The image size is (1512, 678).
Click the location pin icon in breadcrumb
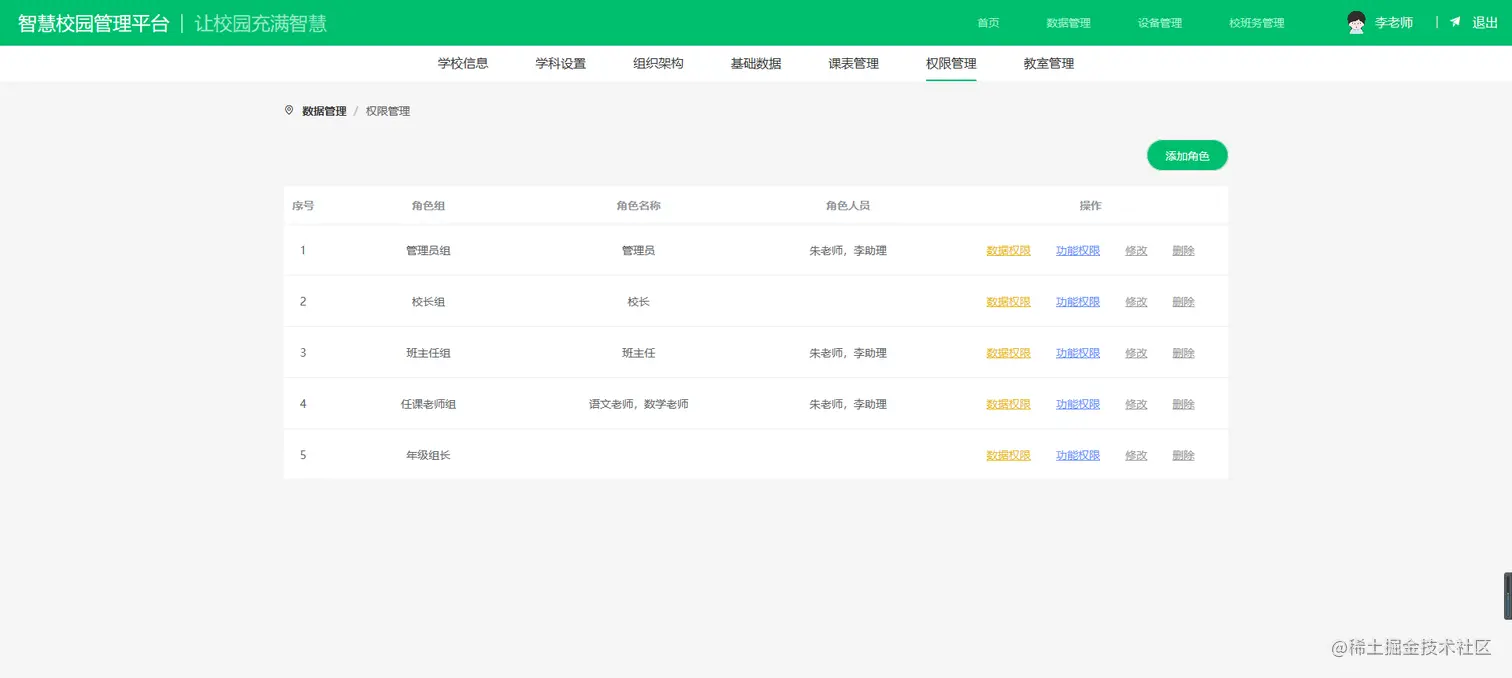[289, 110]
